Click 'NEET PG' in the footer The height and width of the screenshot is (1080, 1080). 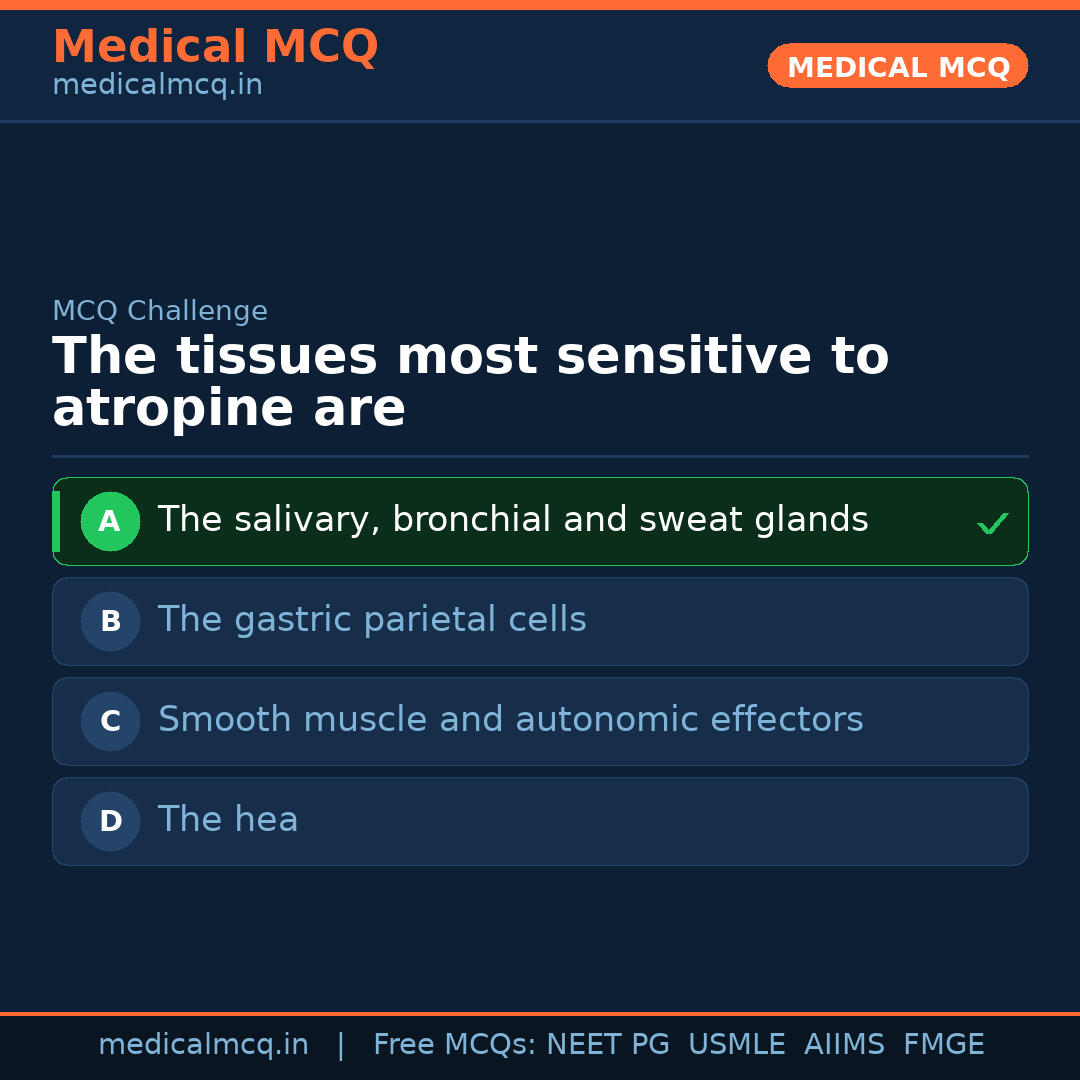[608, 1045]
